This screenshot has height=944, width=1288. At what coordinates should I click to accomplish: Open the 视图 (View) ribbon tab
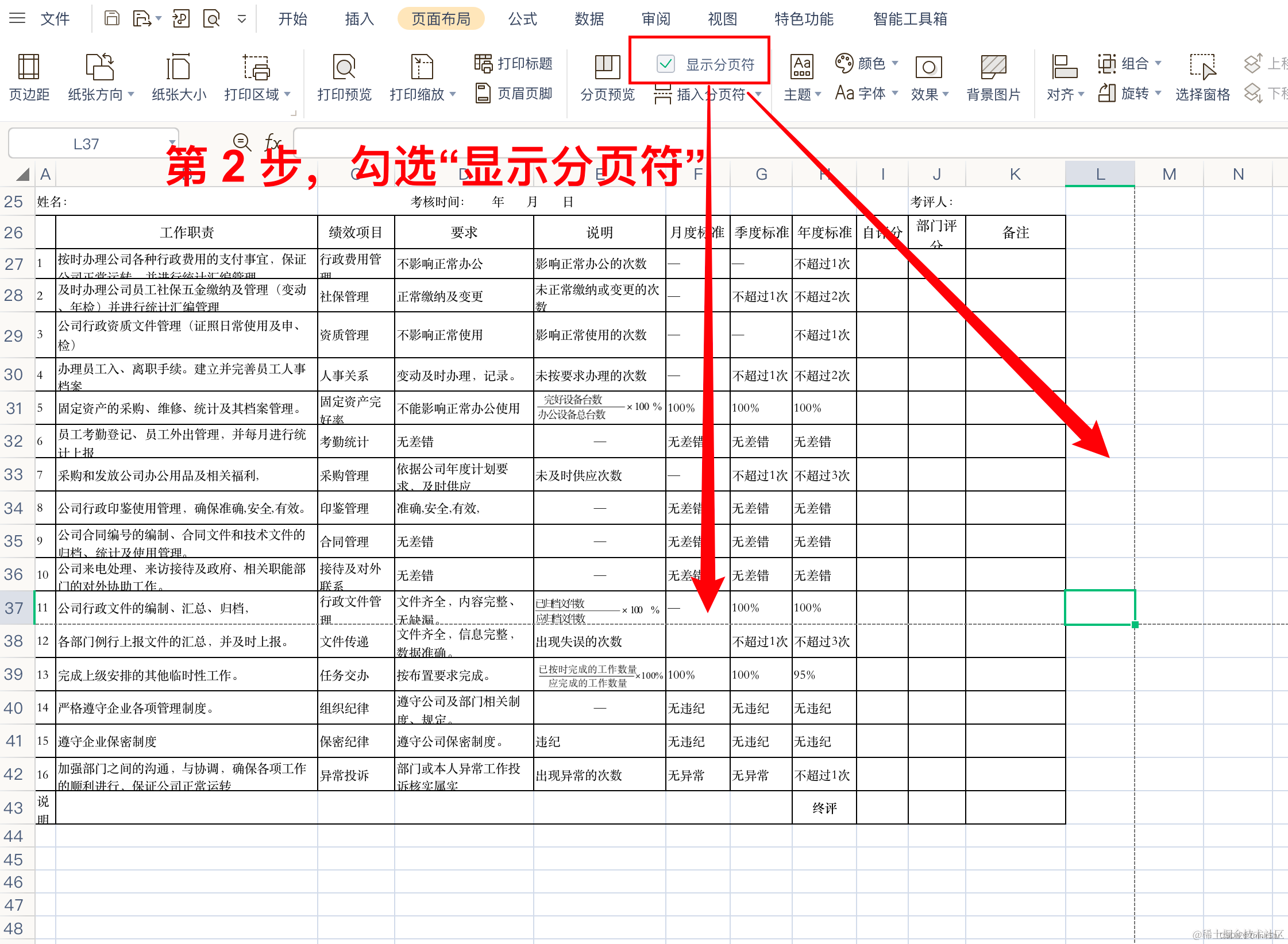tap(722, 18)
